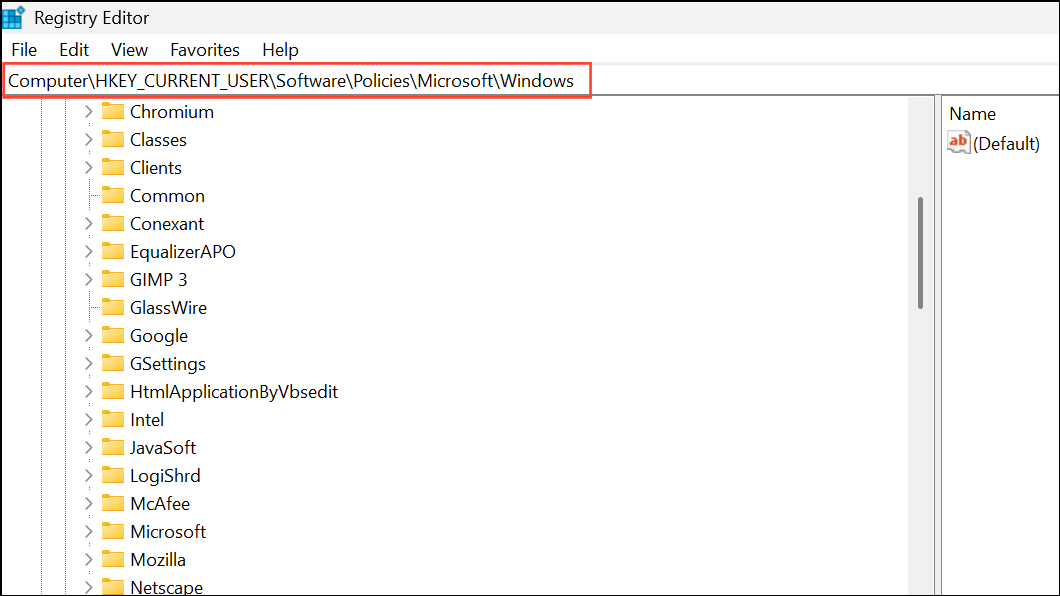Click the Name column header
The width and height of the screenshot is (1060, 596).
pos(972,114)
